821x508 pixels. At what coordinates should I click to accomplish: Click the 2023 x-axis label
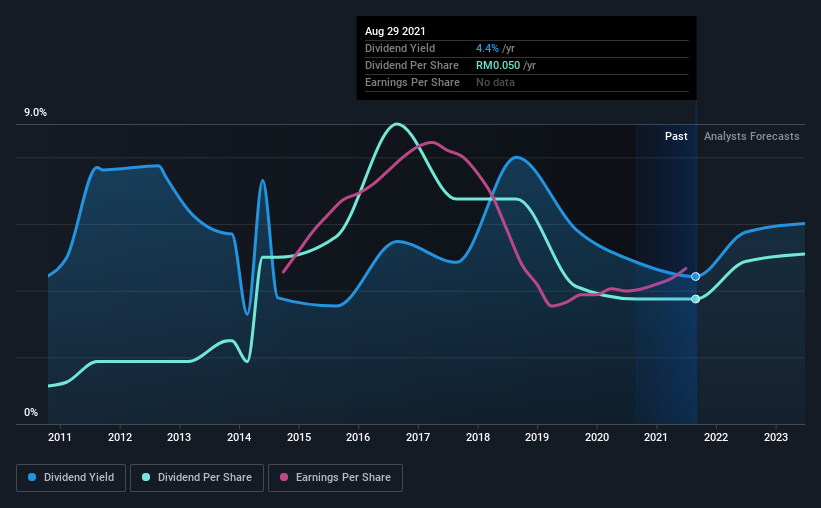[x=776, y=437]
